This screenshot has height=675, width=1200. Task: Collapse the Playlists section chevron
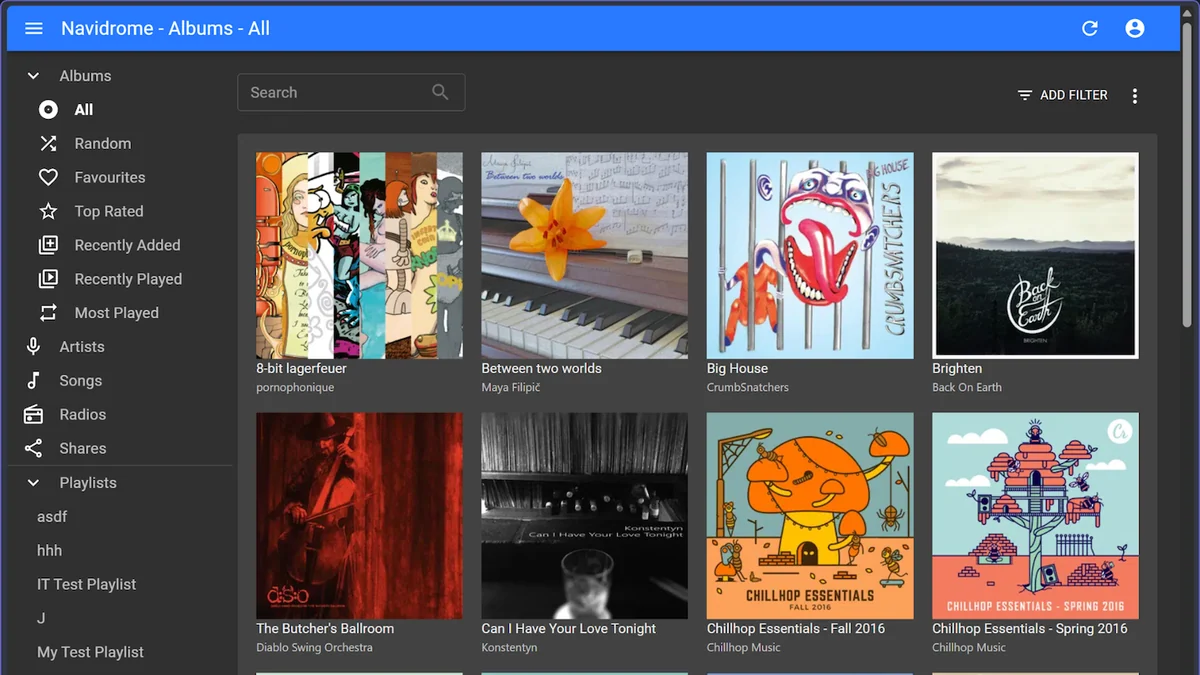[x=33, y=483]
